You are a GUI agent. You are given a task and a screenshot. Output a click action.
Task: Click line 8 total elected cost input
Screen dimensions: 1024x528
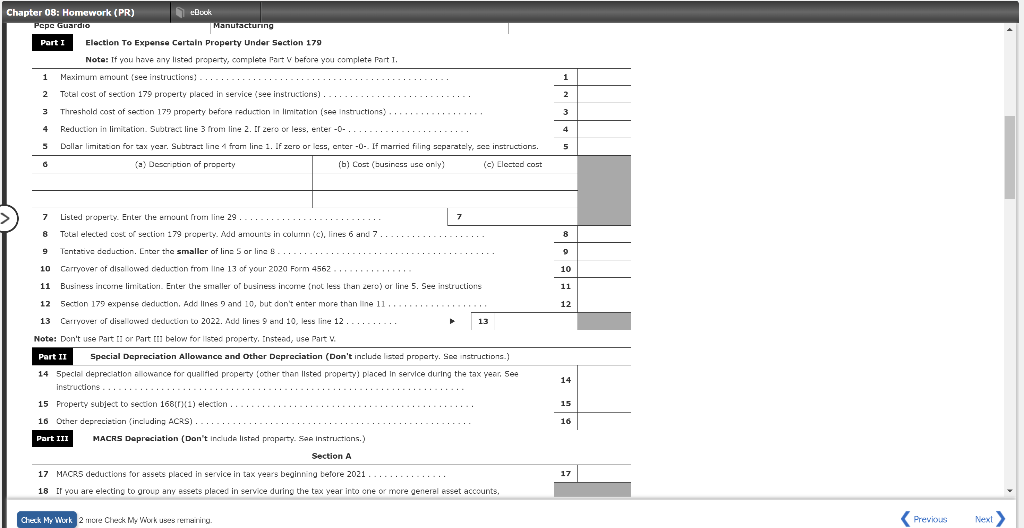coord(604,234)
